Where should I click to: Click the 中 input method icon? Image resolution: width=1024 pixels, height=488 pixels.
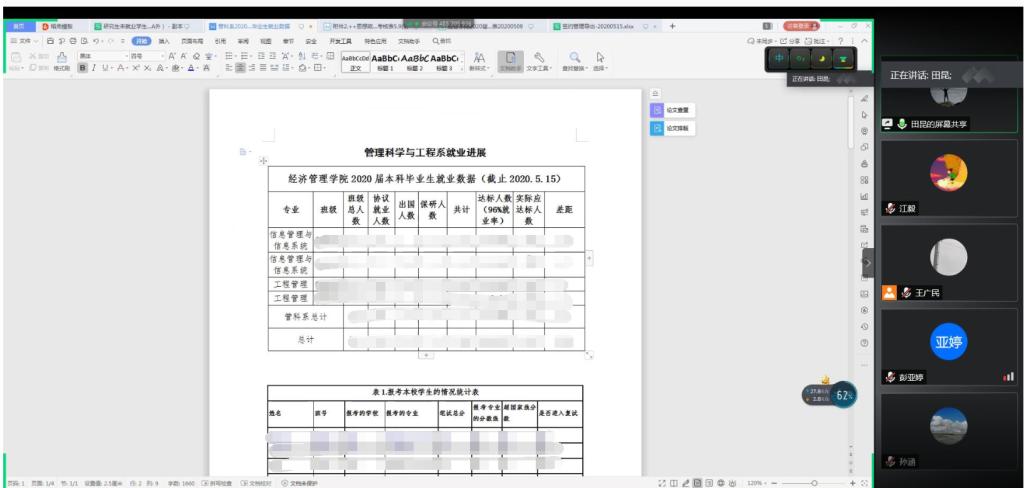[x=779, y=59]
